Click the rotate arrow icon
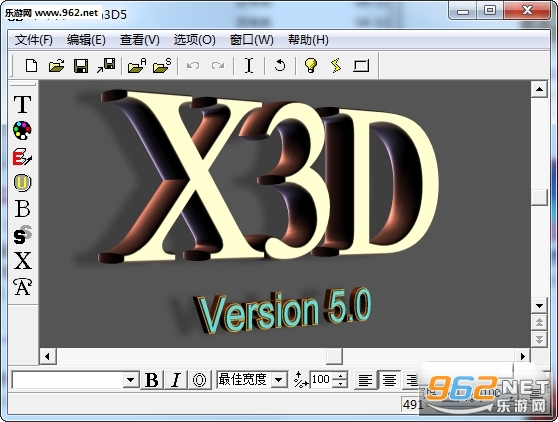 280,65
